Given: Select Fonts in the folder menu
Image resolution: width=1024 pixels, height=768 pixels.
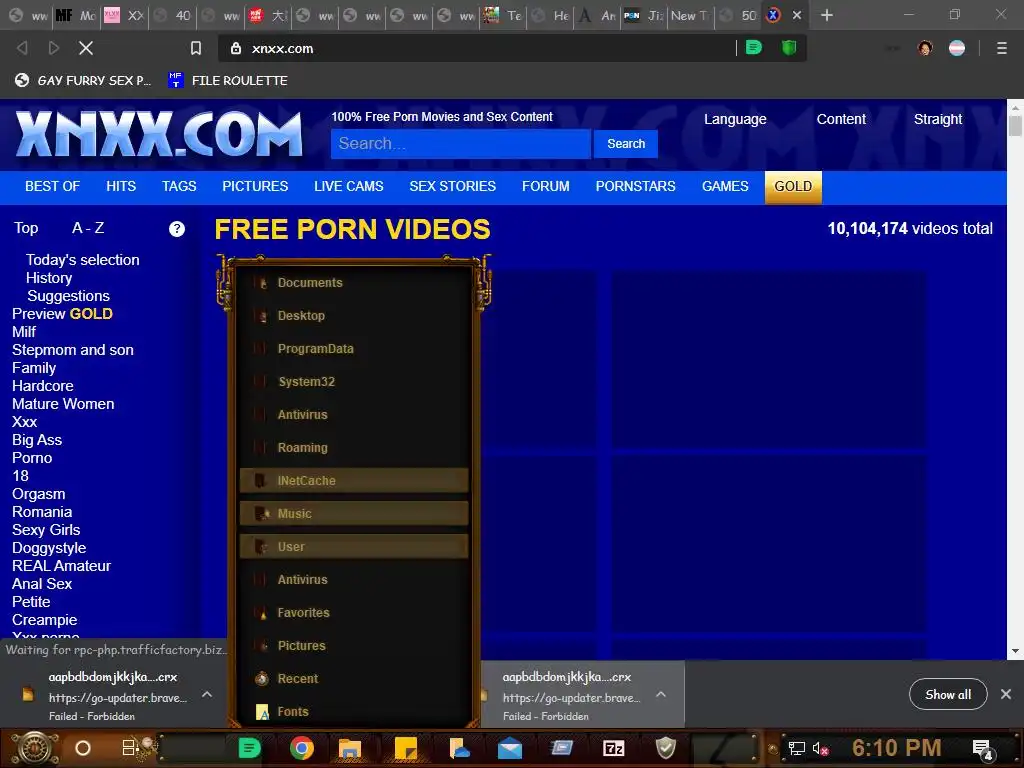Looking at the screenshot, I should (x=354, y=711).
